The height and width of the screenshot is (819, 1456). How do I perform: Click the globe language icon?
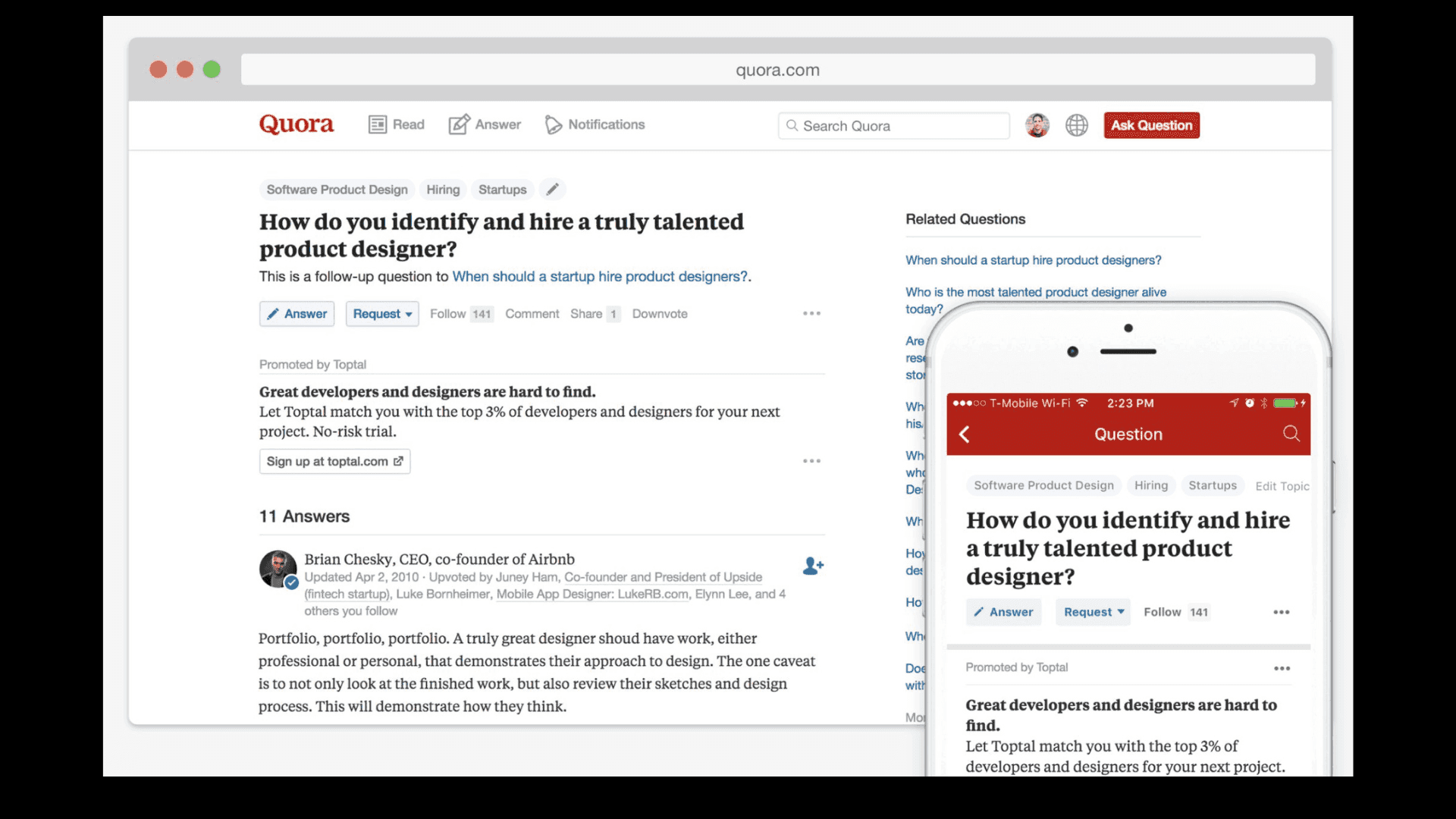pyautogui.click(x=1076, y=125)
